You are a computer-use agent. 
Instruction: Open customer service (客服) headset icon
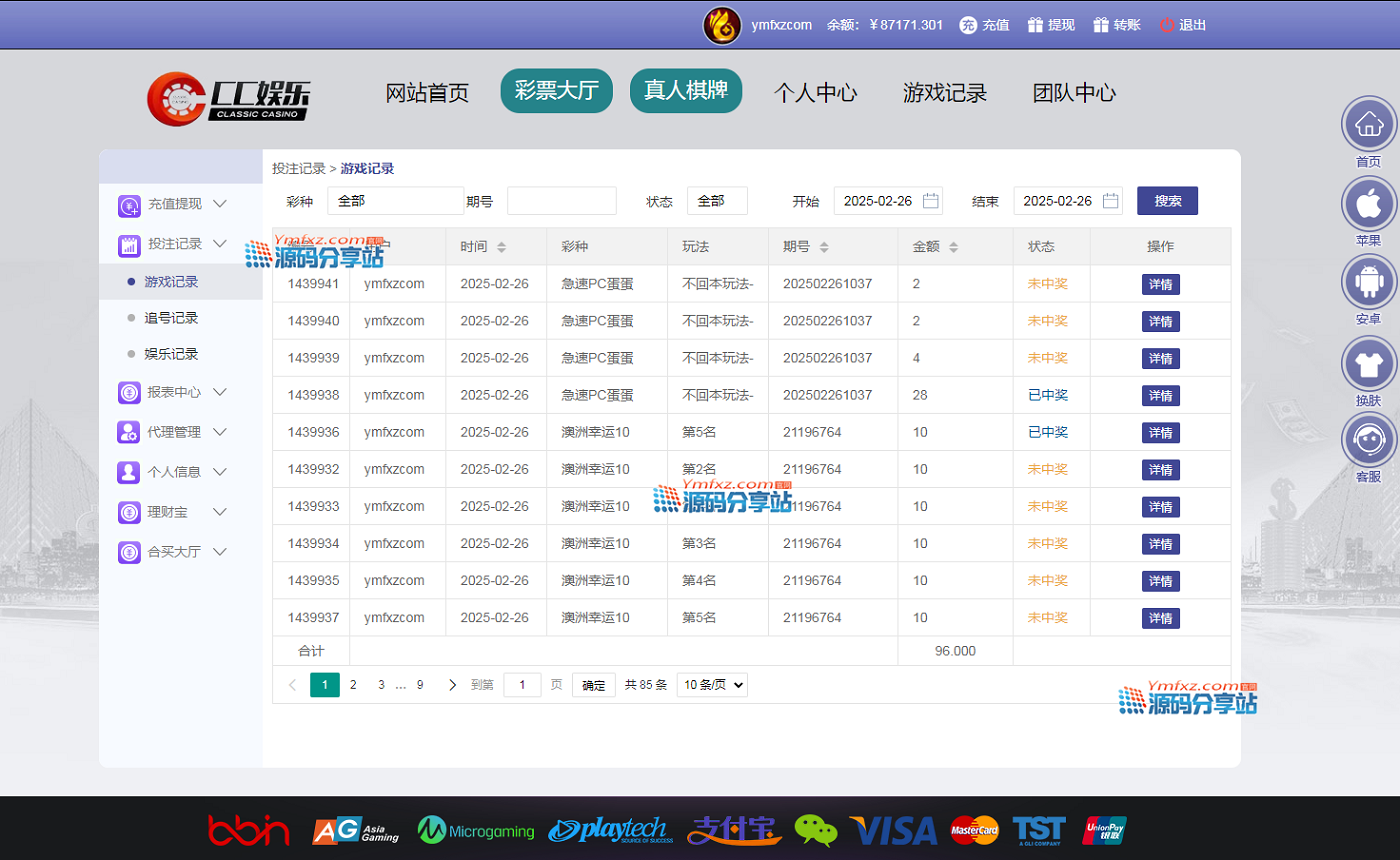[1368, 441]
